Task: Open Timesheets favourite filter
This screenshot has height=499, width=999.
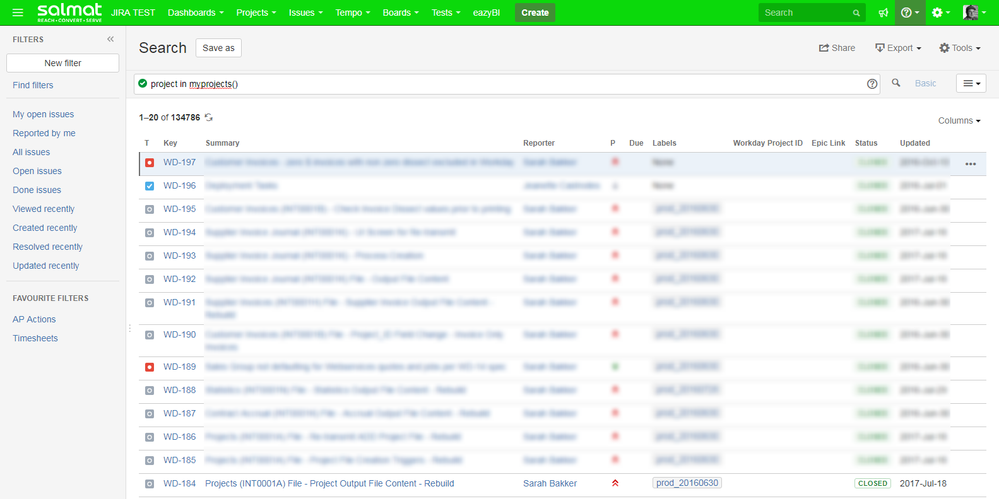Action: (35, 338)
